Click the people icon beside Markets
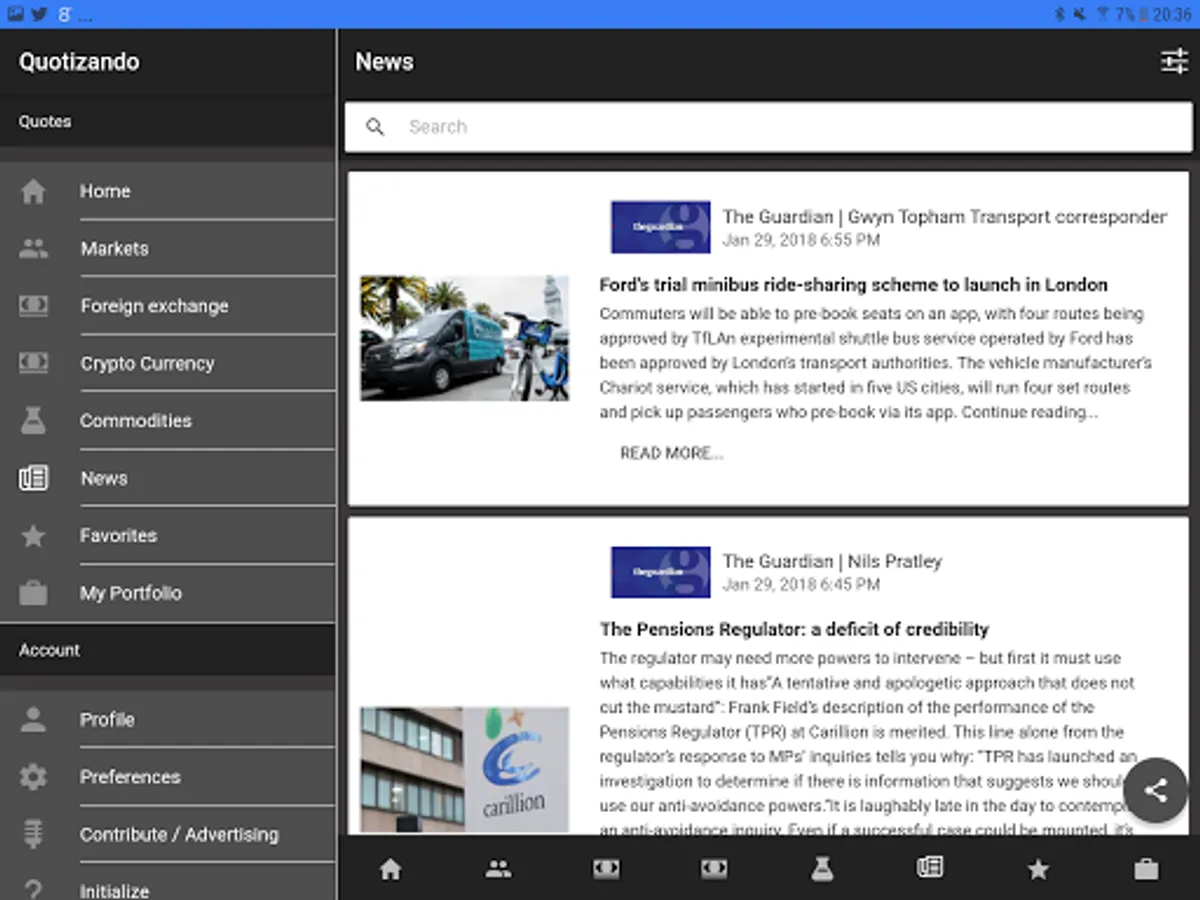 (33, 249)
